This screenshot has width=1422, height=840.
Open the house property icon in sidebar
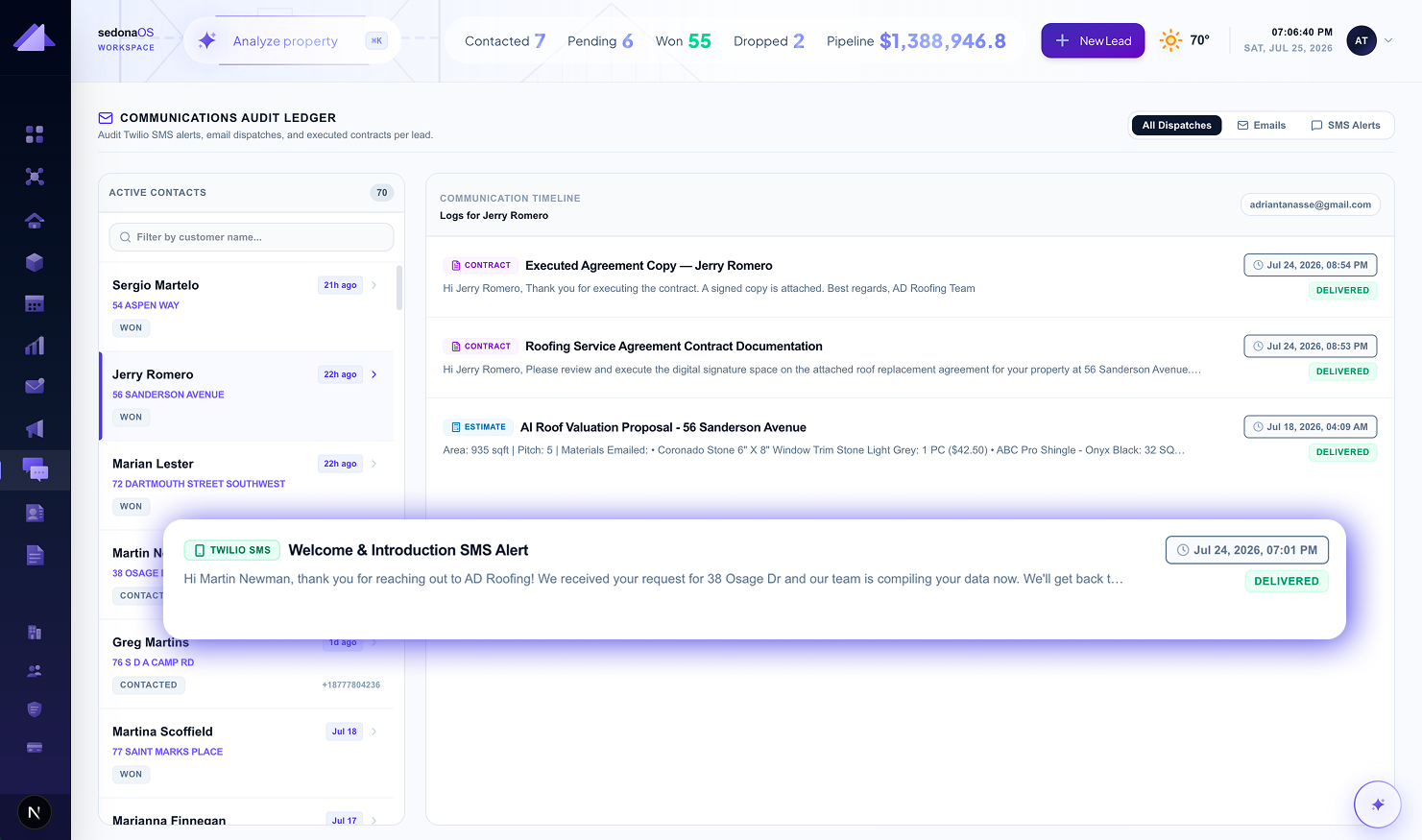pos(35,220)
